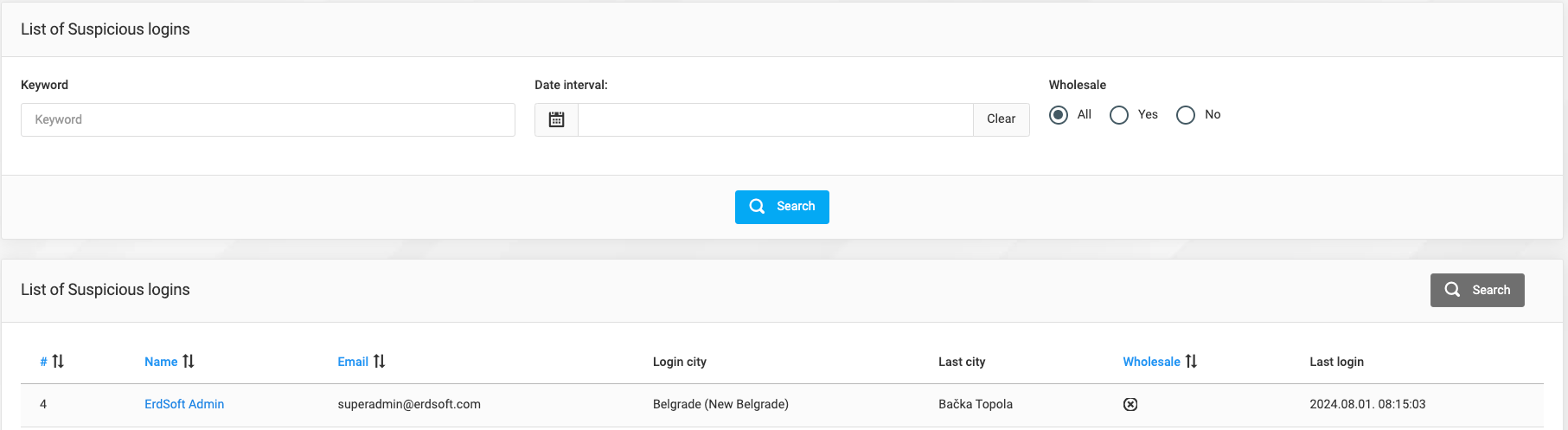Click the last login 2024.08.01. 08:15:03
The width and height of the screenshot is (1568, 430).
coord(1367,404)
